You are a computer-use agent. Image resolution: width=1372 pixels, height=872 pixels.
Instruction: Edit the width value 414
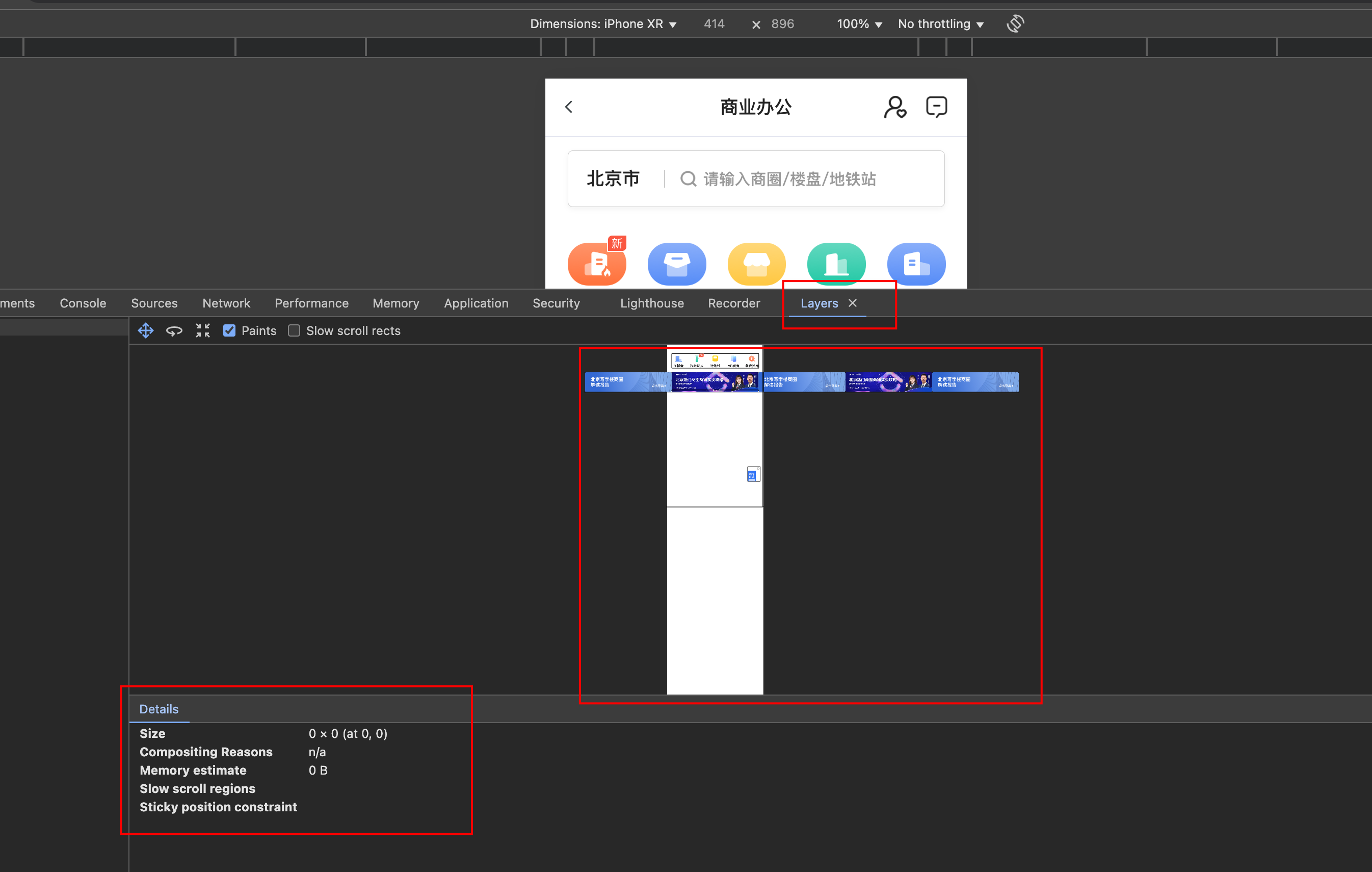[x=714, y=24]
